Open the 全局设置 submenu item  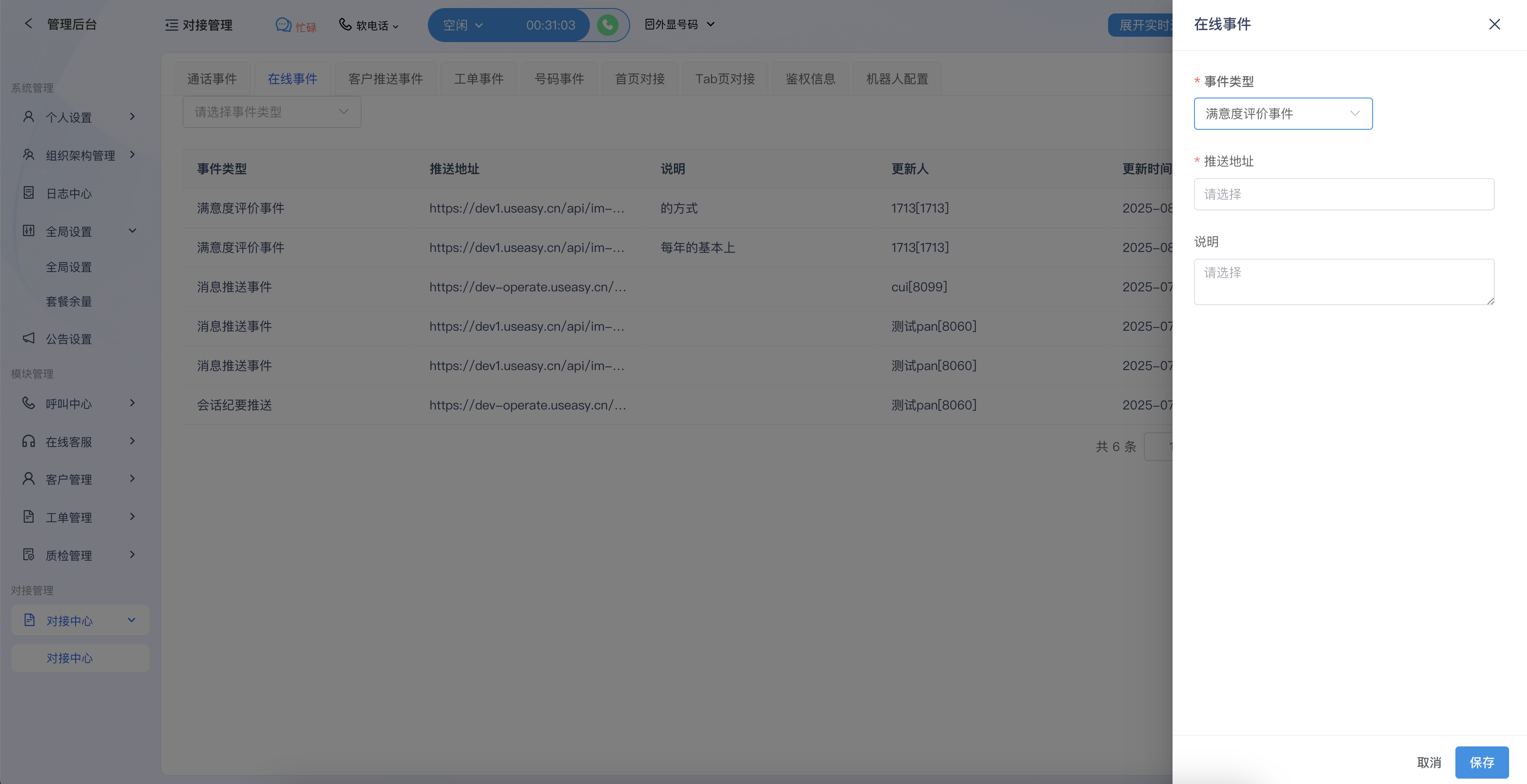click(x=69, y=267)
